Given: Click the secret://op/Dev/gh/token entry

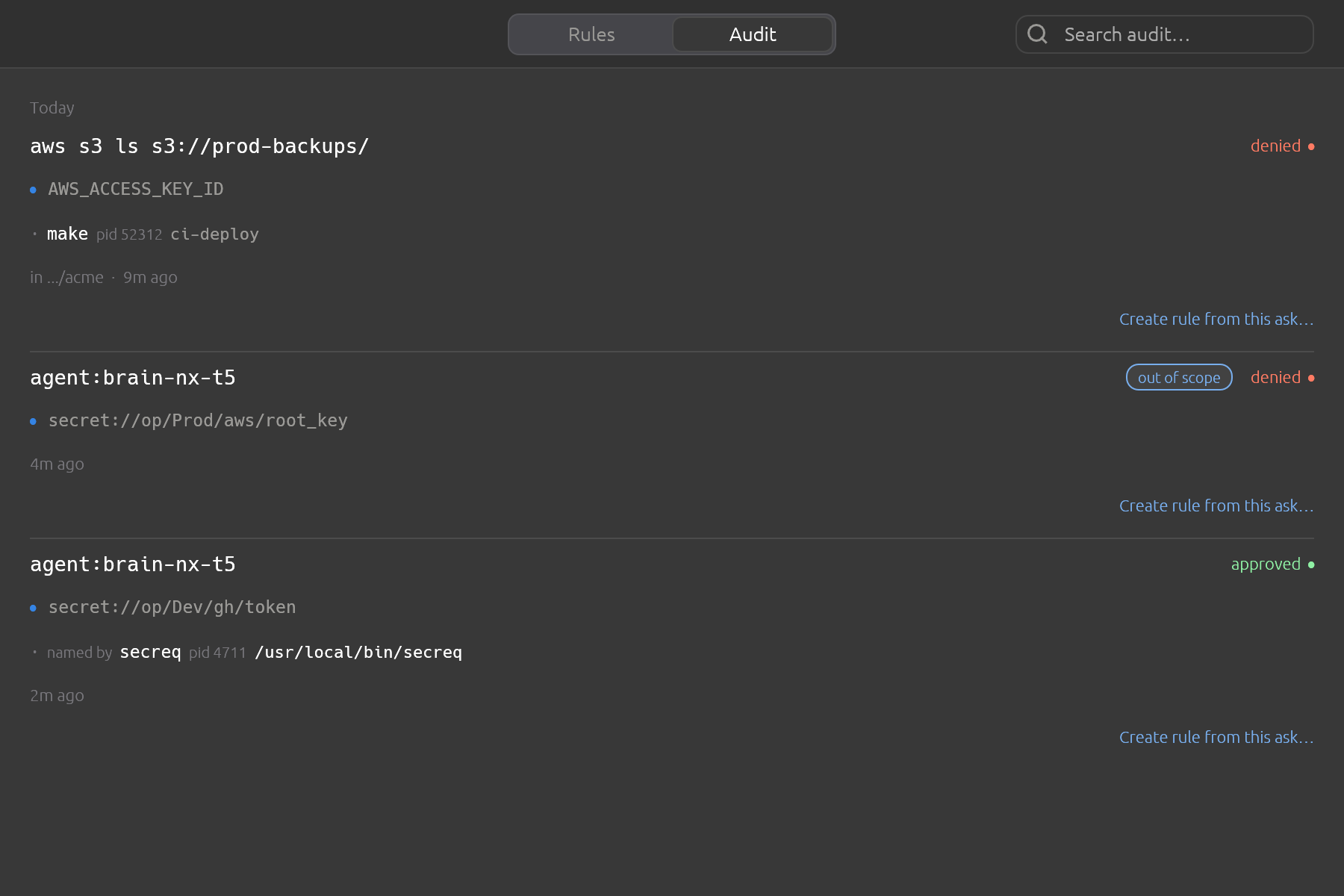Looking at the screenshot, I should [172, 607].
